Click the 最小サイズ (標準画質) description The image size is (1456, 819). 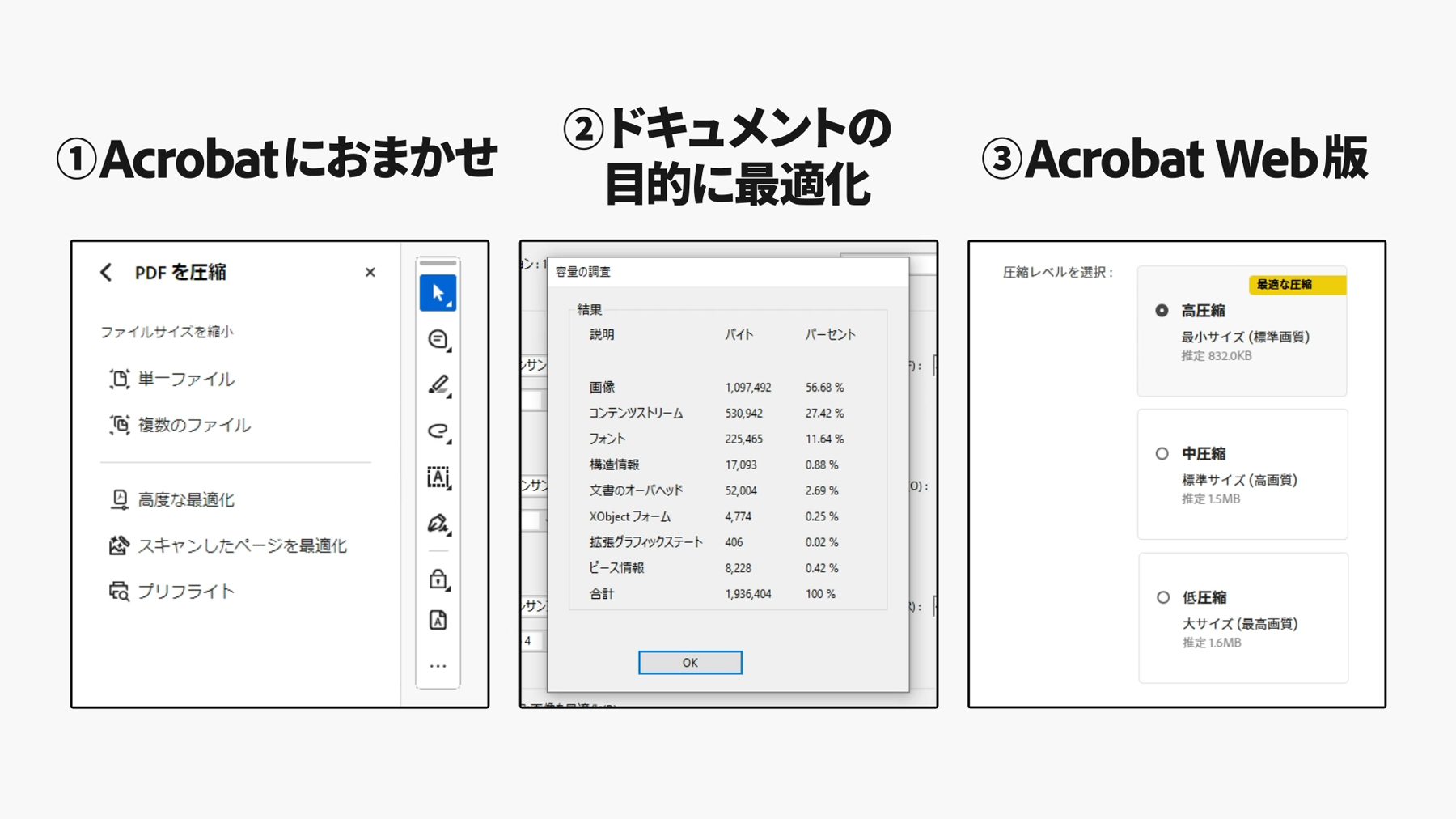point(1246,337)
